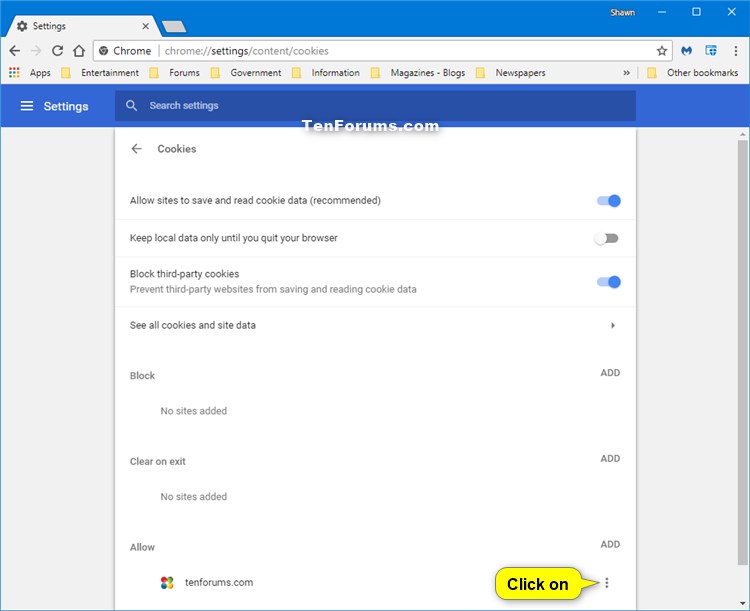
Task: Click the vertical scrollbar thumb
Action: [742, 353]
